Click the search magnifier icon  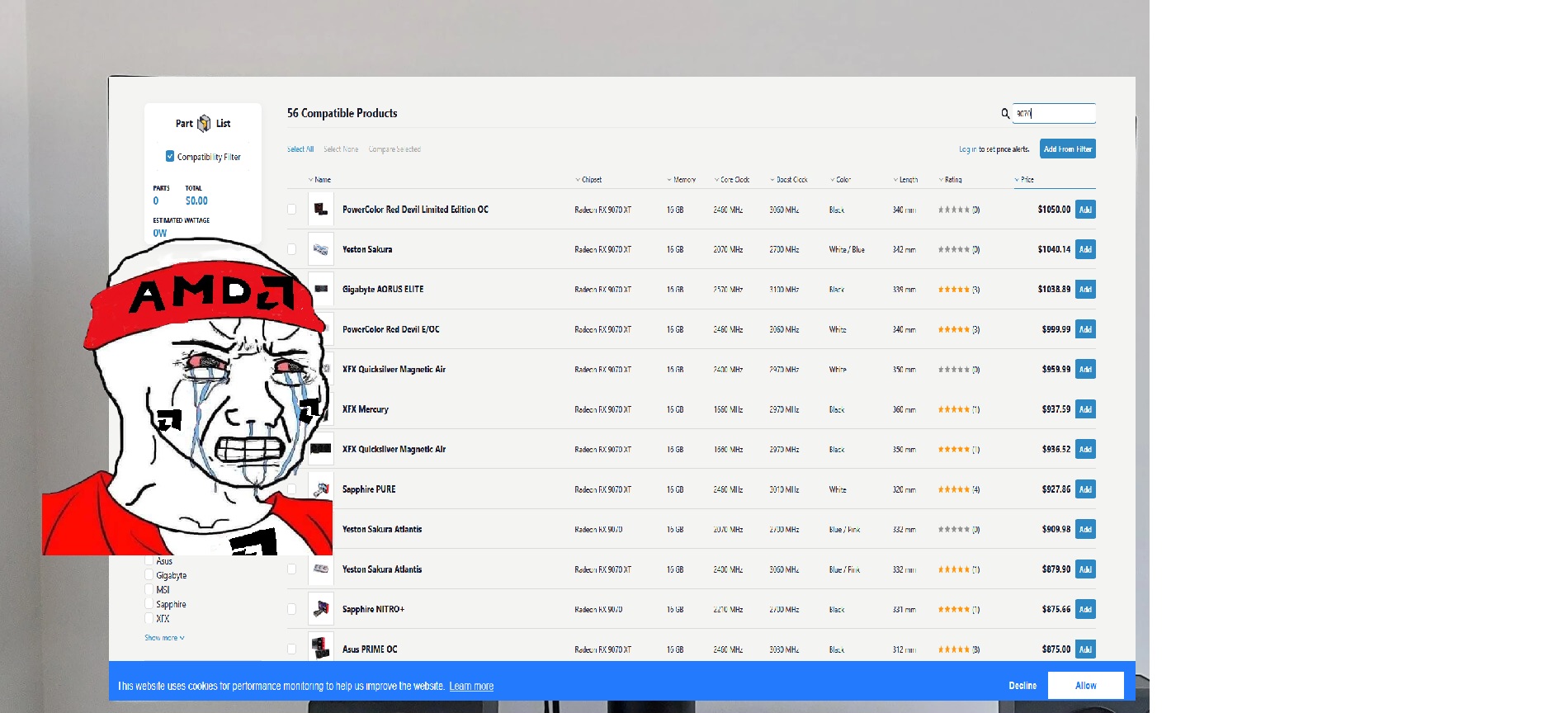click(1005, 113)
